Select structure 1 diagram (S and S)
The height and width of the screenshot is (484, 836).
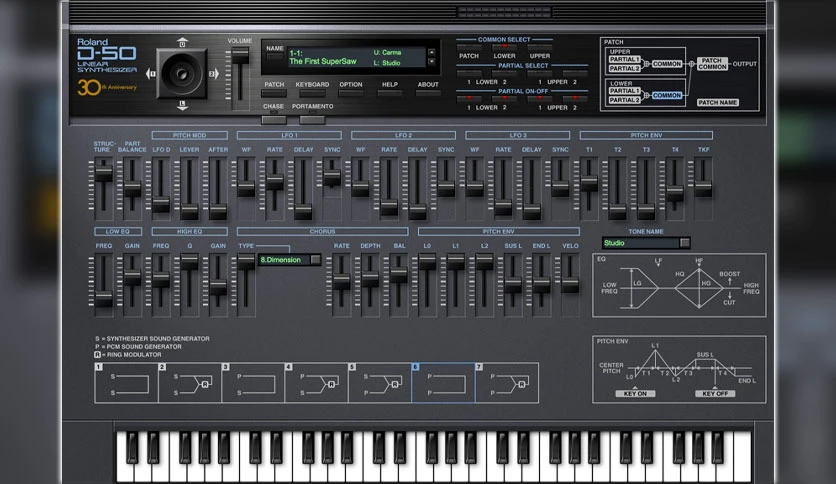[126, 383]
